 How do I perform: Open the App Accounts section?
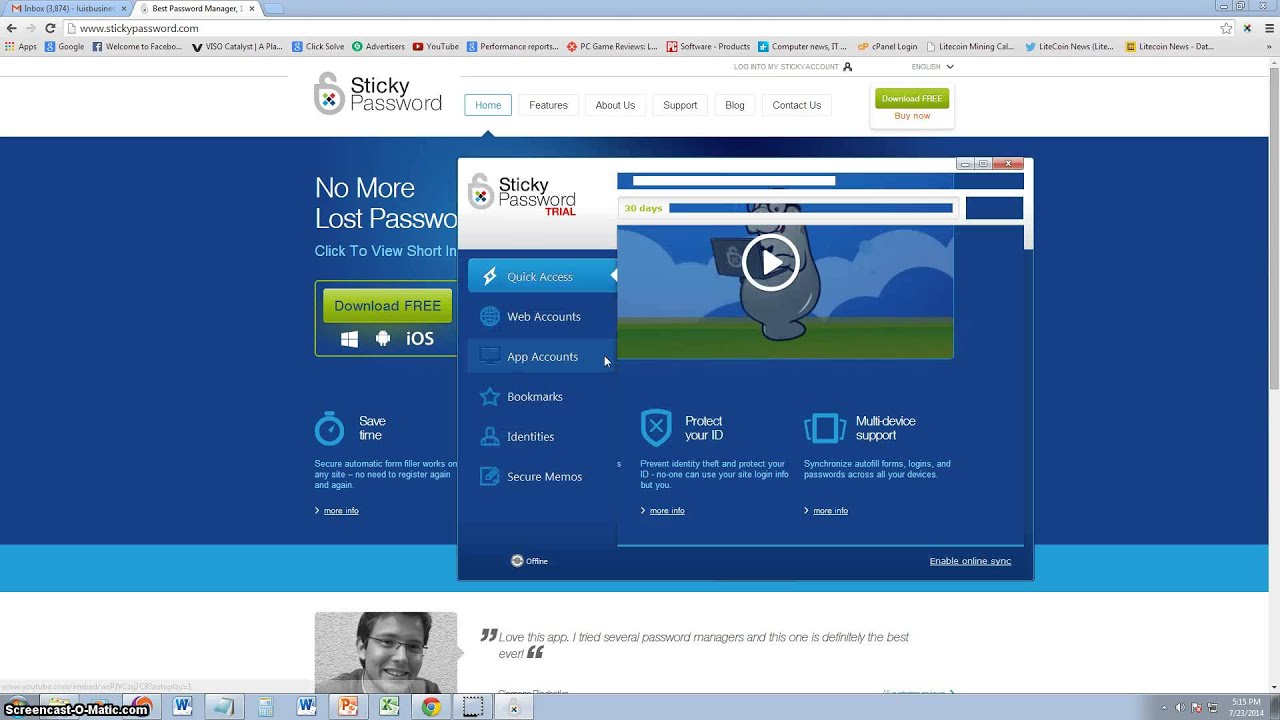pos(542,357)
